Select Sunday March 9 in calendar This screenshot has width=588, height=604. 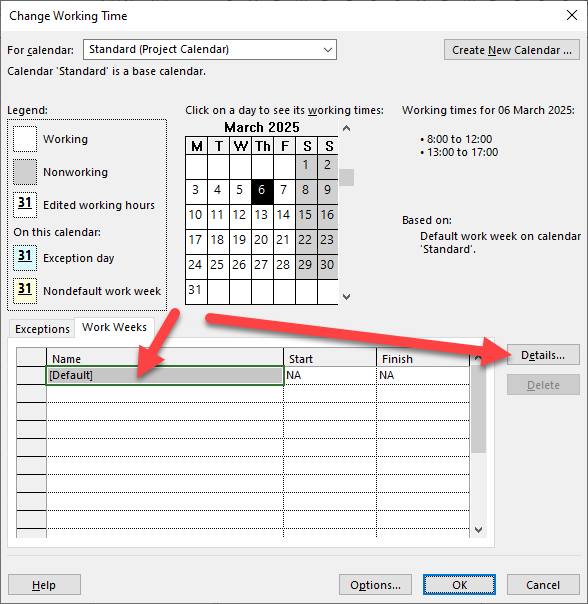(328, 190)
